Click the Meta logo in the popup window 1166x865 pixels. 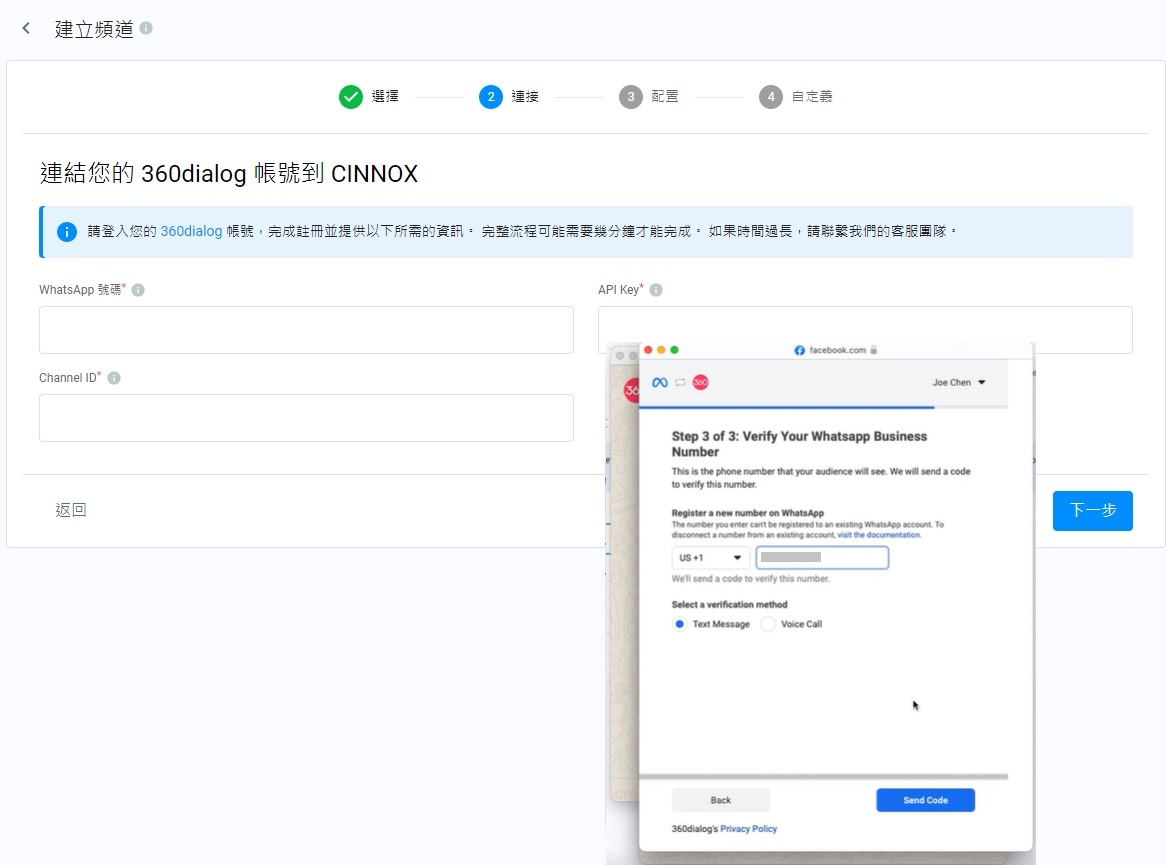pyautogui.click(x=660, y=382)
